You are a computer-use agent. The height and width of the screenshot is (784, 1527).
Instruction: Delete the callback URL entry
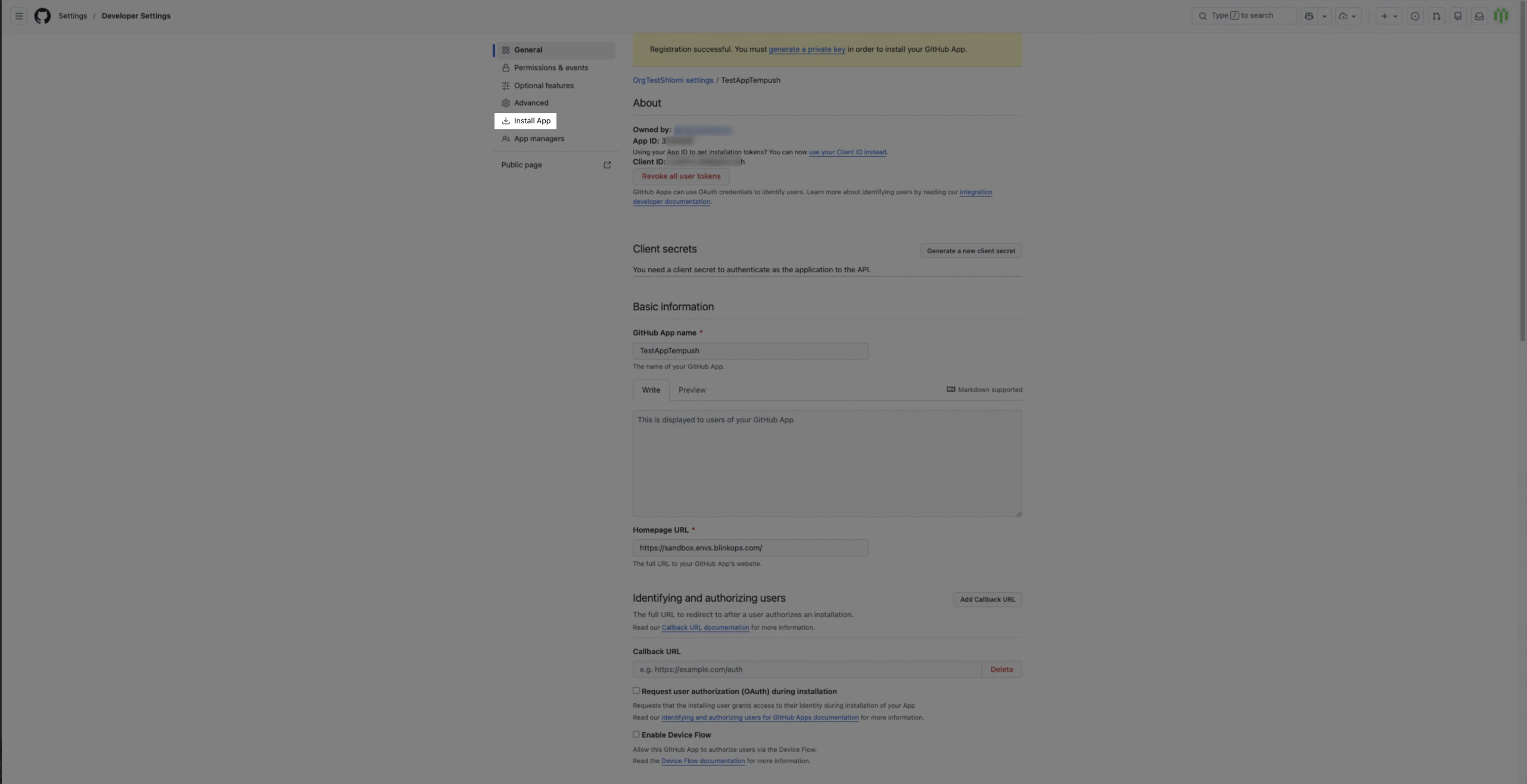pyautogui.click(x=1002, y=670)
